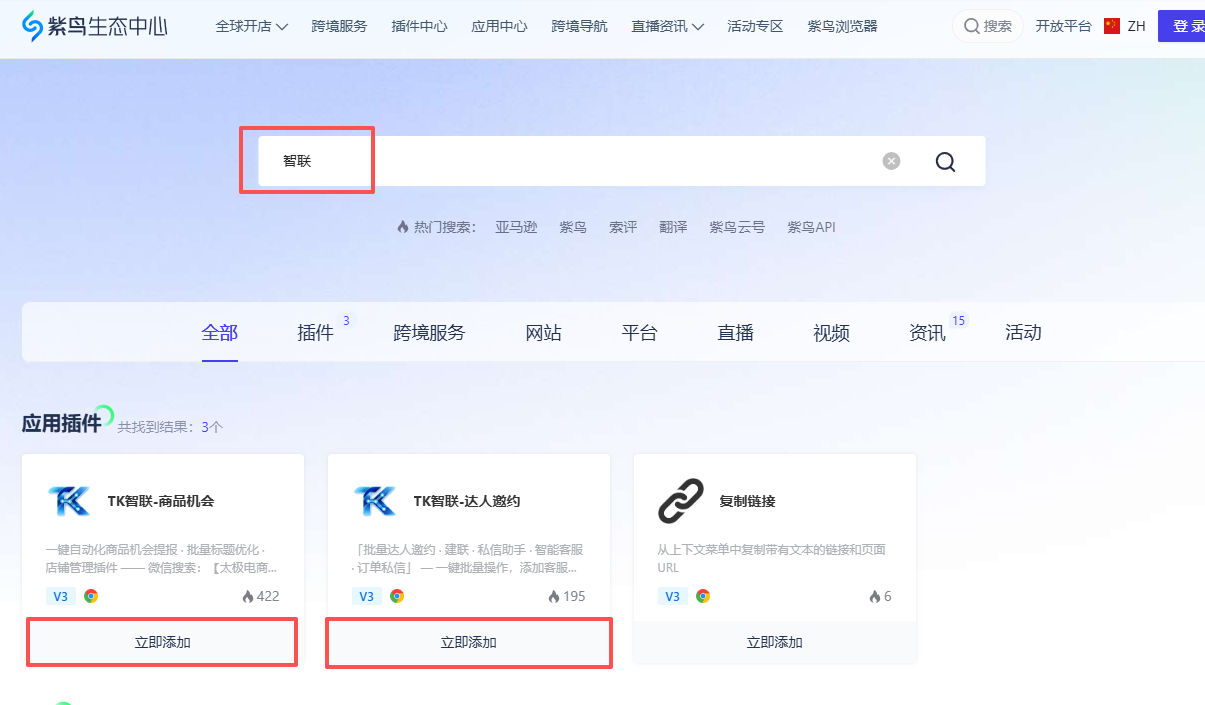
Task: Click the Chrome icon on the TK智联-达人邀约 card
Action: click(x=397, y=595)
